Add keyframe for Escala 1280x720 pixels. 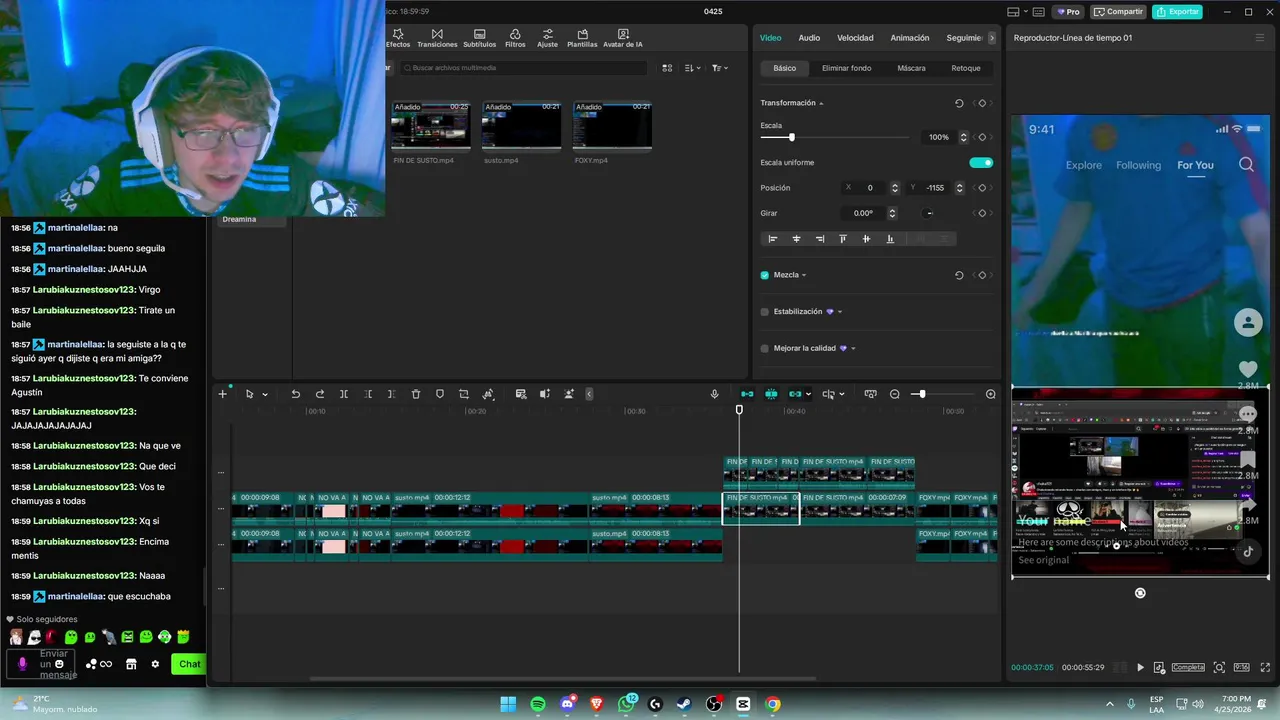(982, 137)
